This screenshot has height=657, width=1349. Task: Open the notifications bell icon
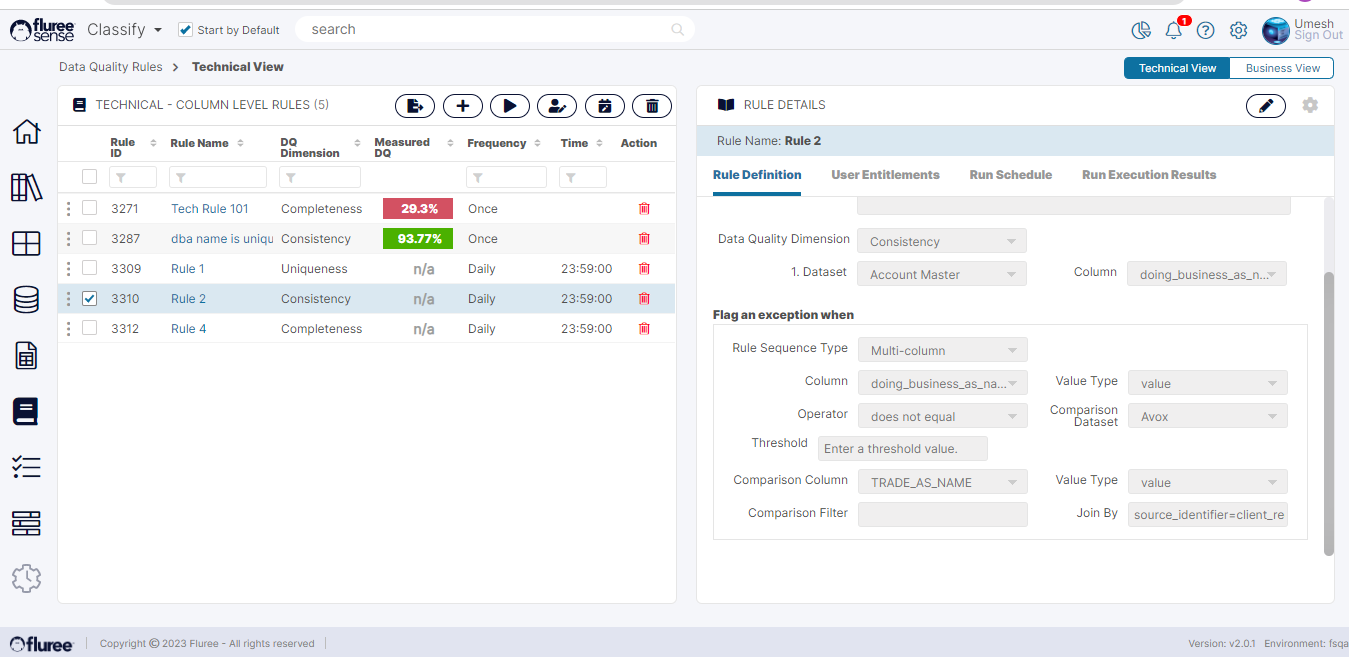coord(1173,30)
